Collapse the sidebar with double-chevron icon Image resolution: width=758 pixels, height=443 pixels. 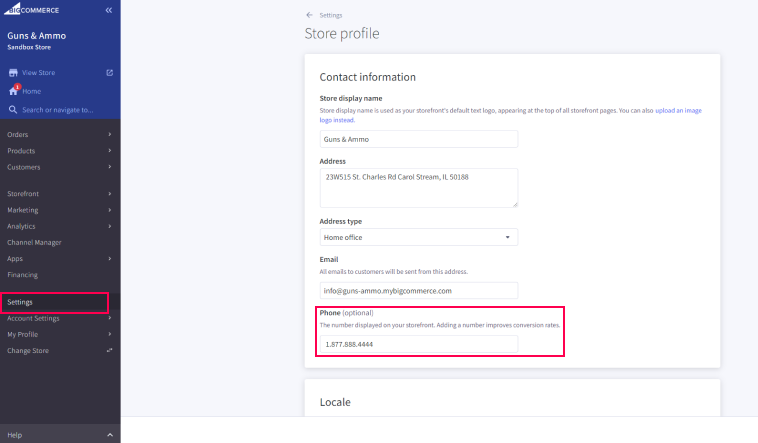click(109, 10)
